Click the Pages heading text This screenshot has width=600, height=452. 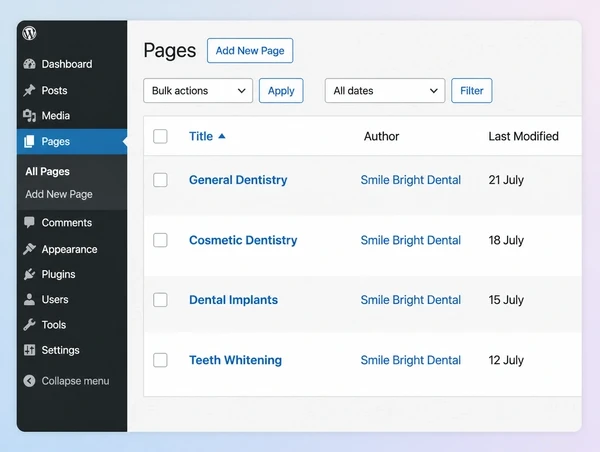(x=170, y=51)
